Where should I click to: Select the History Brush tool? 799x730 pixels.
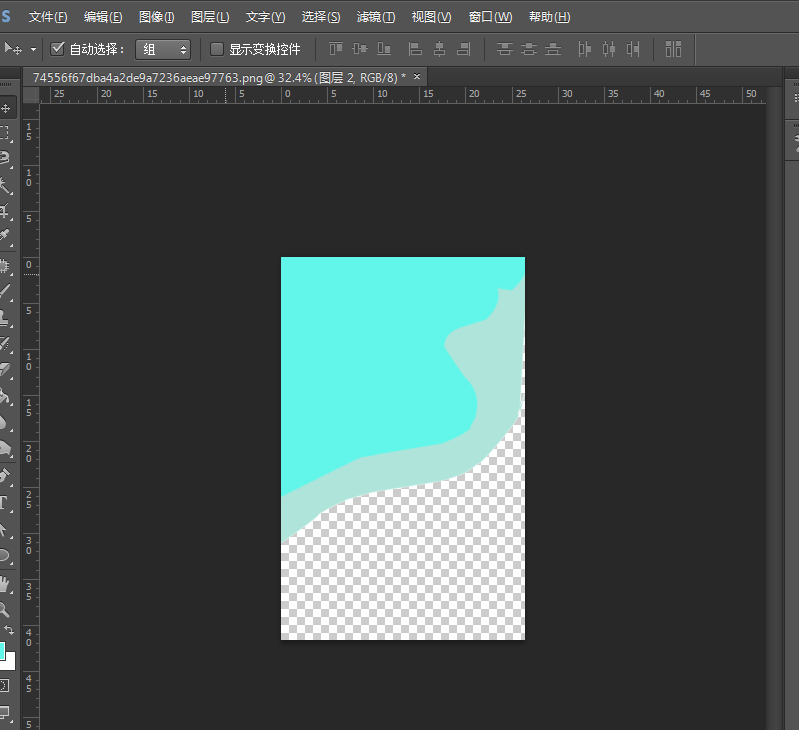pyautogui.click(x=5, y=344)
